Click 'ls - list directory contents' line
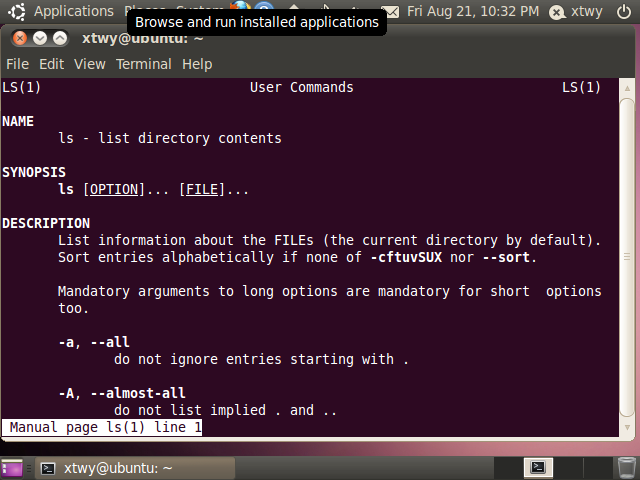The image size is (640, 480). coord(170,138)
